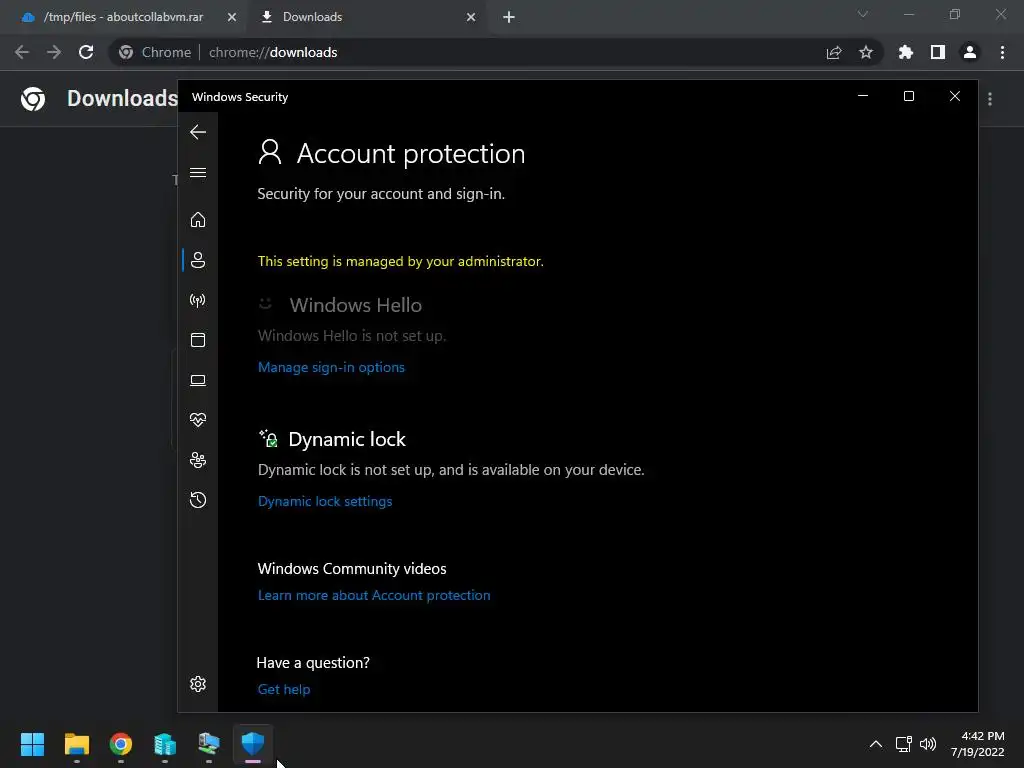Click Windows Security shield taskbar icon
This screenshot has height=768, width=1024.
point(253,744)
